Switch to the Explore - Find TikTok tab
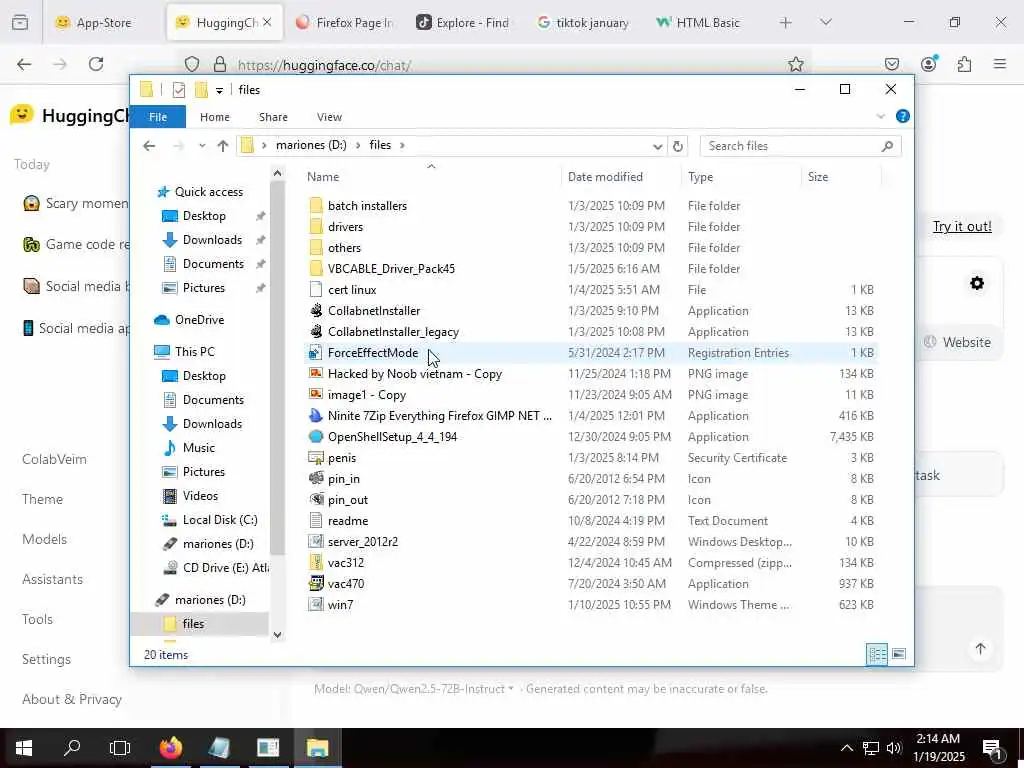 464,22
